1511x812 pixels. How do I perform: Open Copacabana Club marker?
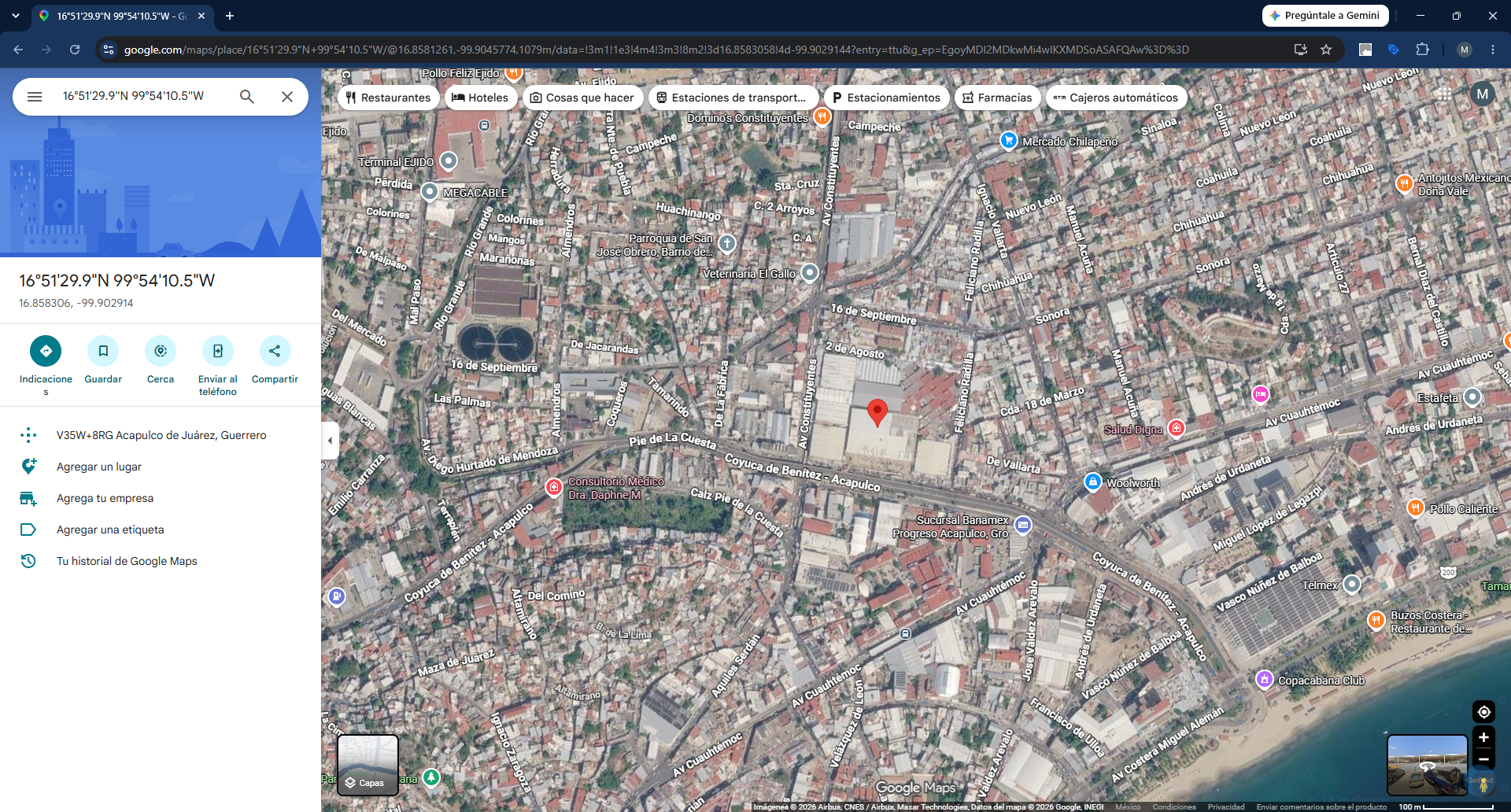coord(1264,679)
